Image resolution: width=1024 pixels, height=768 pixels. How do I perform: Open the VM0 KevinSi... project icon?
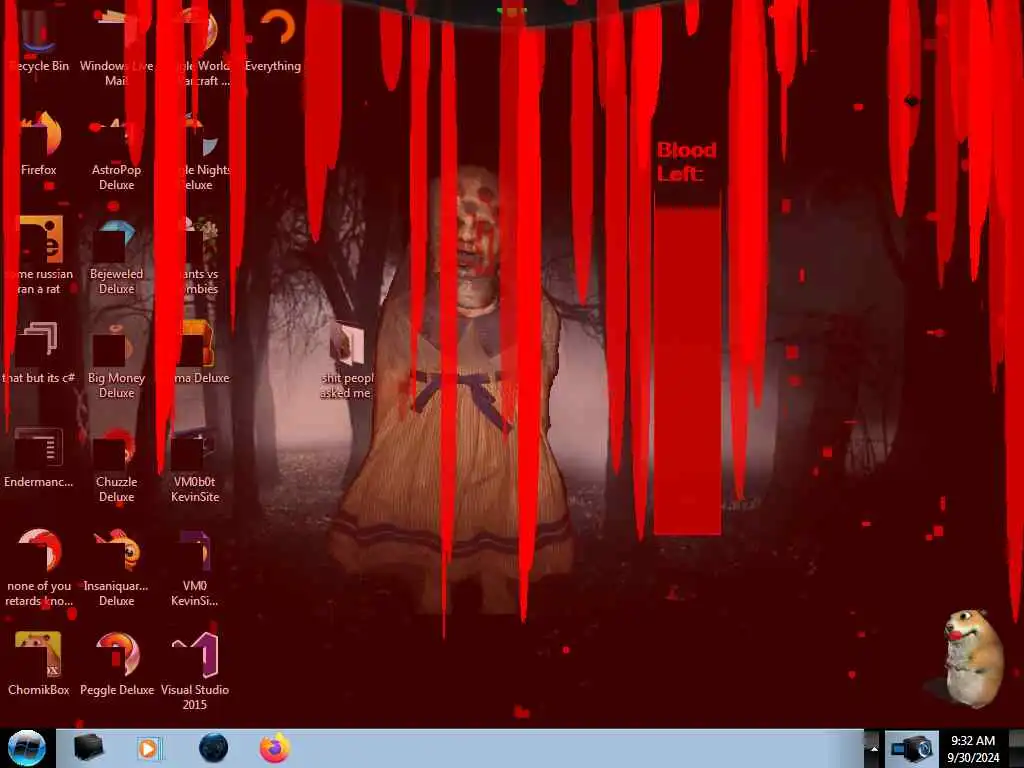click(x=195, y=568)
